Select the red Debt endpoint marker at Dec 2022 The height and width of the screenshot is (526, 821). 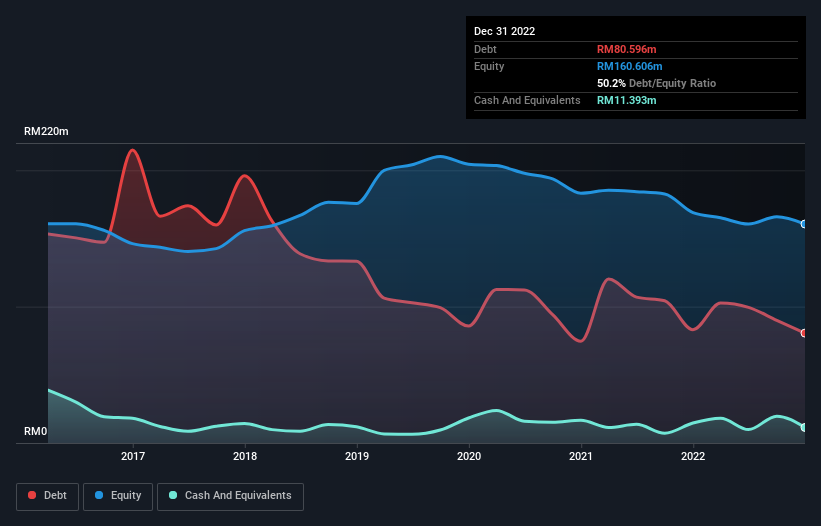click(804, 333)
